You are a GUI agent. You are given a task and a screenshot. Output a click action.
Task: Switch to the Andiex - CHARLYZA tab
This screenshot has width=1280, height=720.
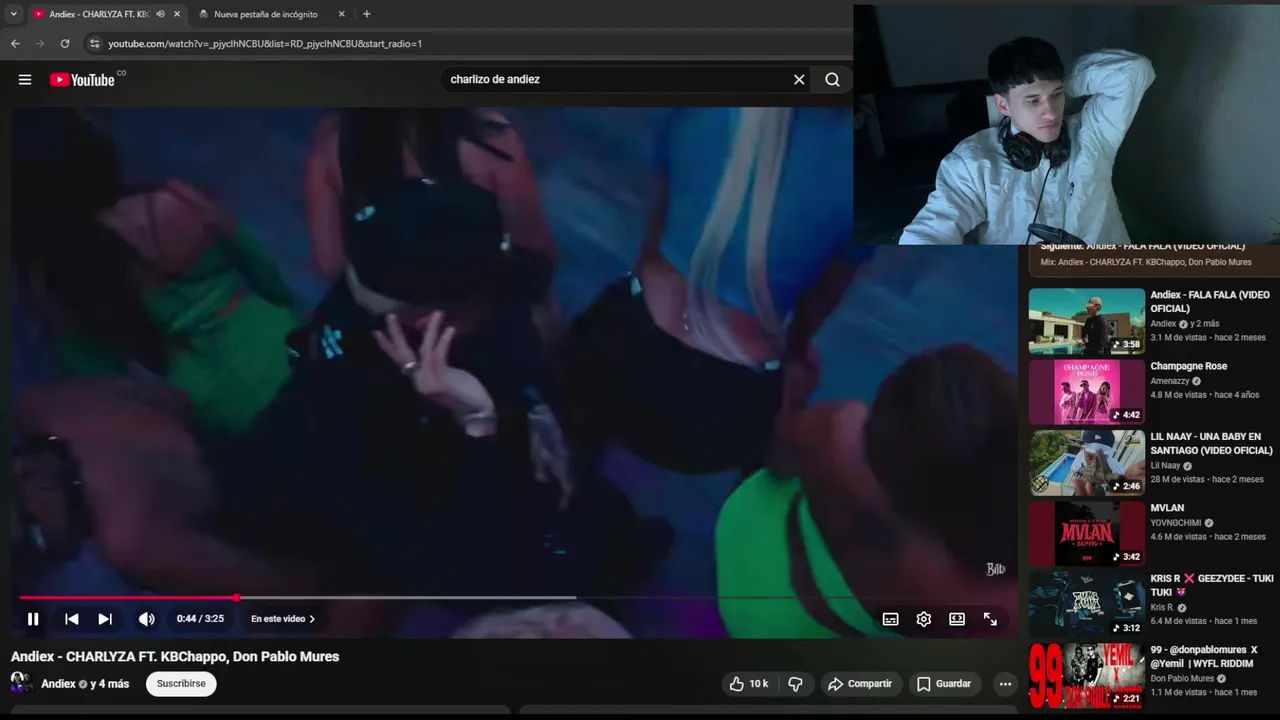98,14
